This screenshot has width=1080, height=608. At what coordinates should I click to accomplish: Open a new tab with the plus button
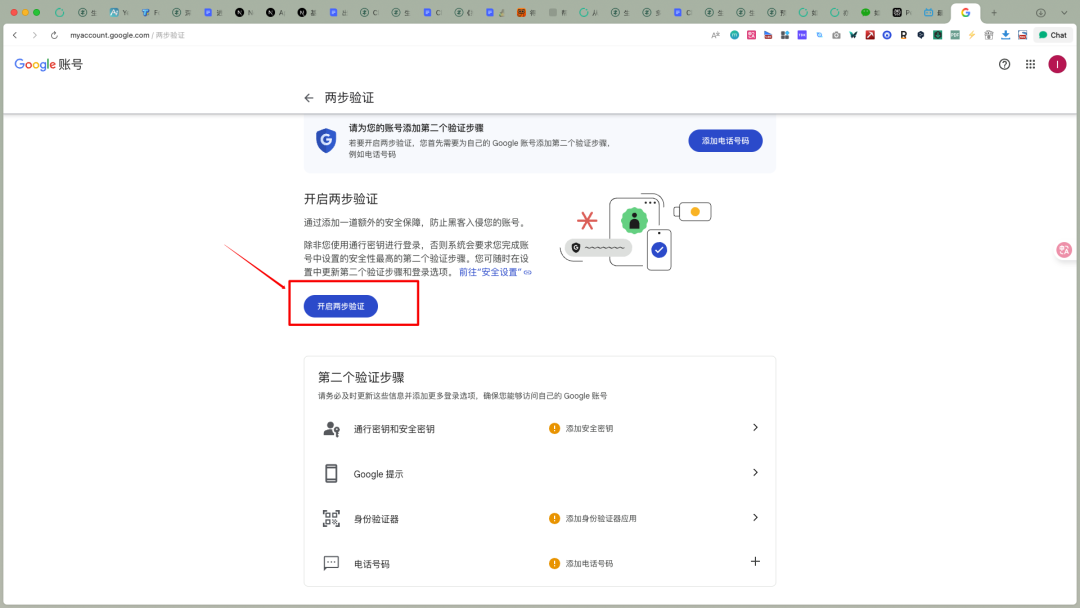point(994,12)
